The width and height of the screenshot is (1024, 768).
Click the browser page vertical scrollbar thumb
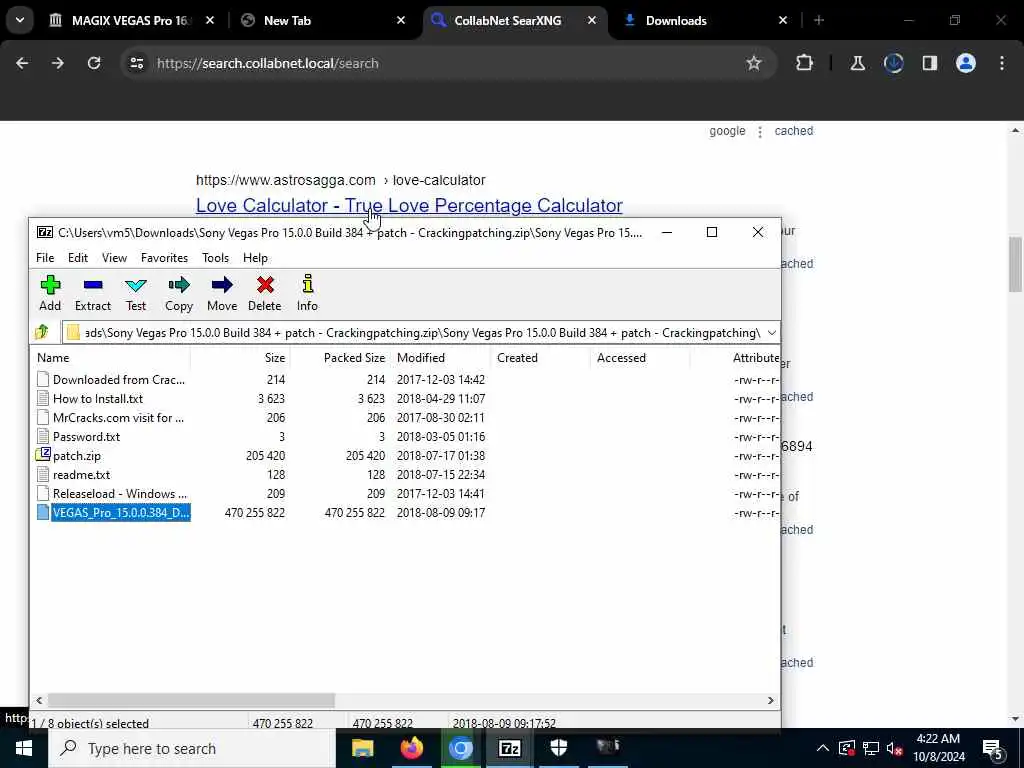click(x=1015, y=264)
